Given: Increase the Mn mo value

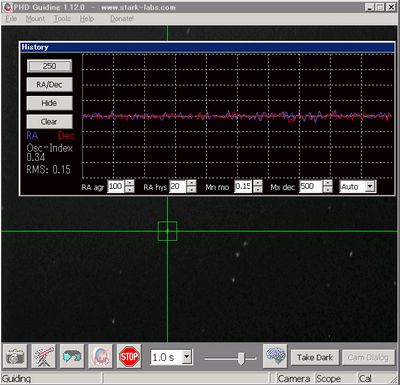Looking at the screenshot, I should pos(258,183).
